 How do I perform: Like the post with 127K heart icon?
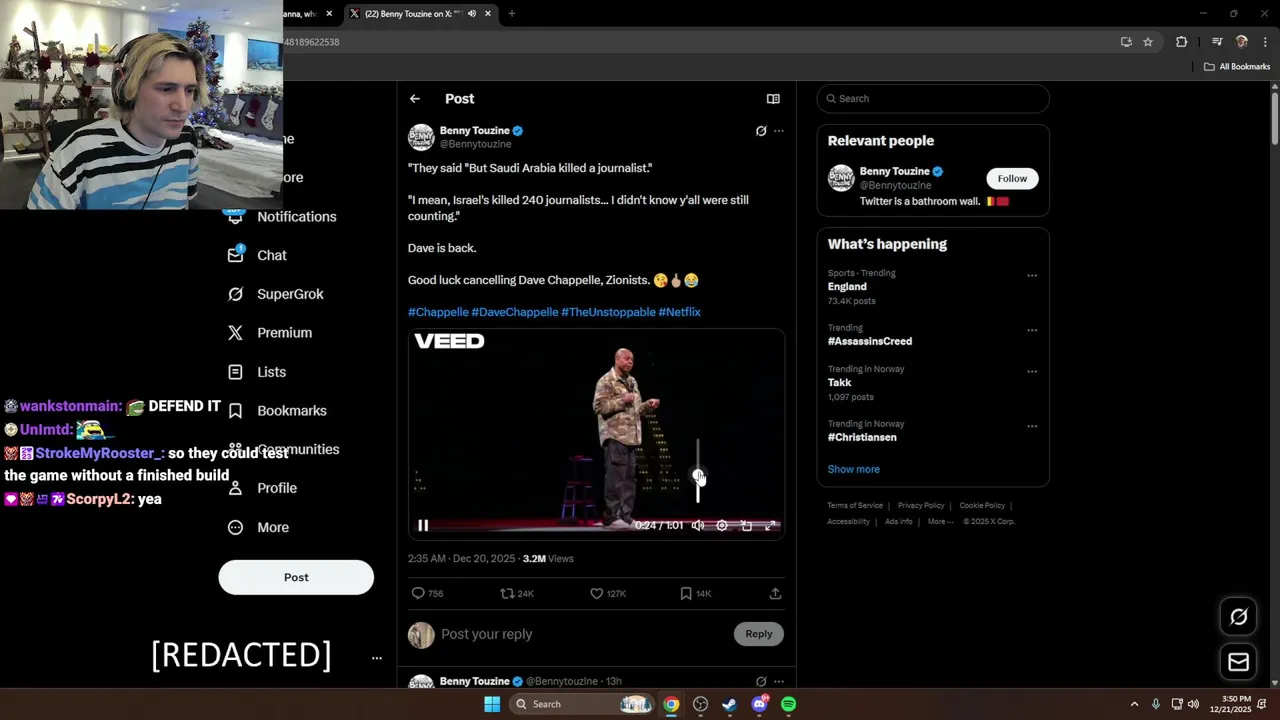(596, 593)
